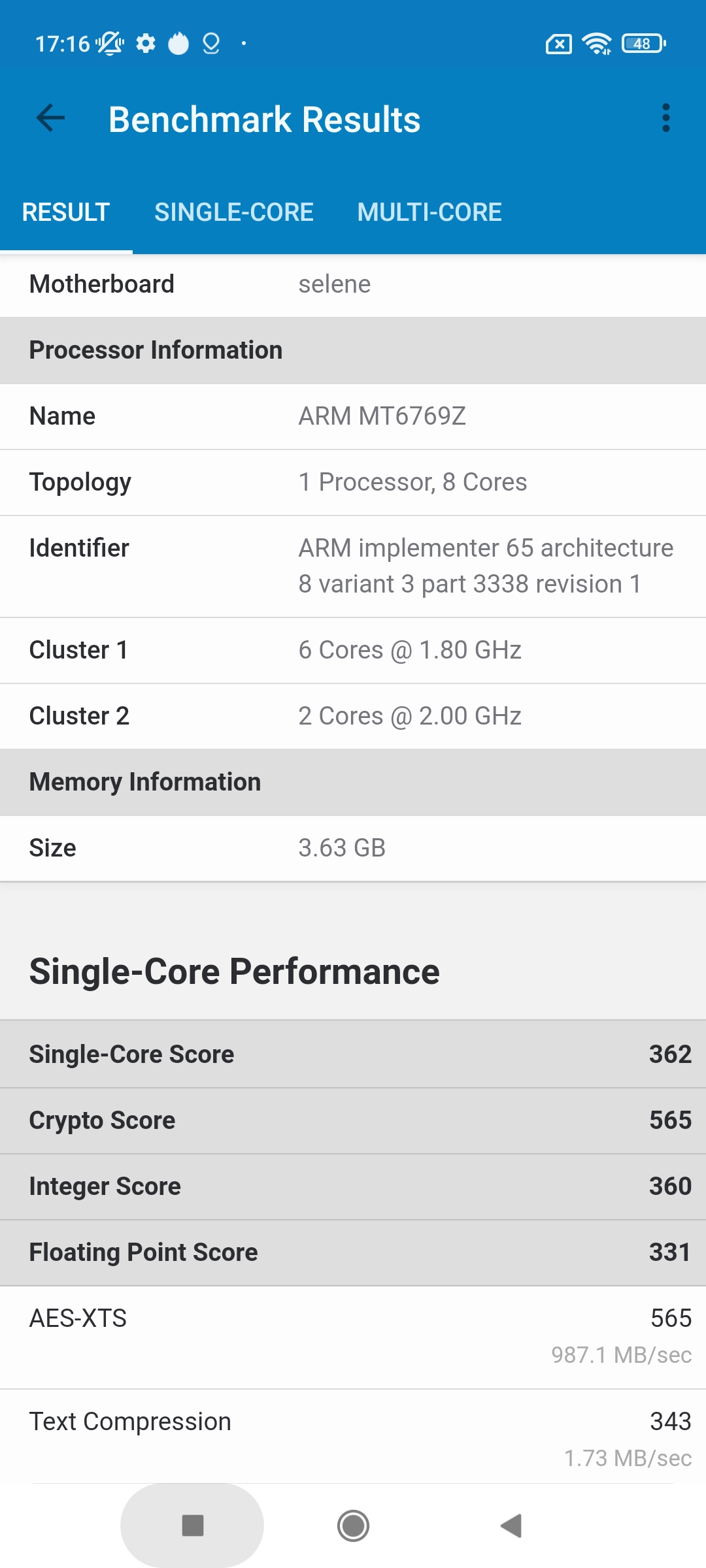Tap the processor Name row ARM MT6769Z
This screenshot has width=706, height=1568.
click(x=353, y=416)
